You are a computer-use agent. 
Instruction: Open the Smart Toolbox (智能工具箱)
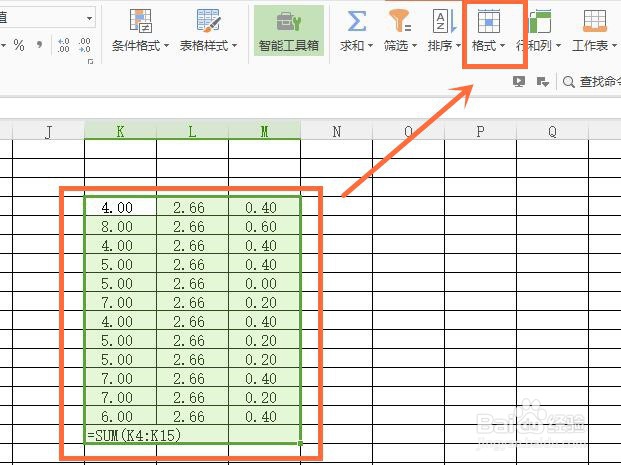pos(289,30)
